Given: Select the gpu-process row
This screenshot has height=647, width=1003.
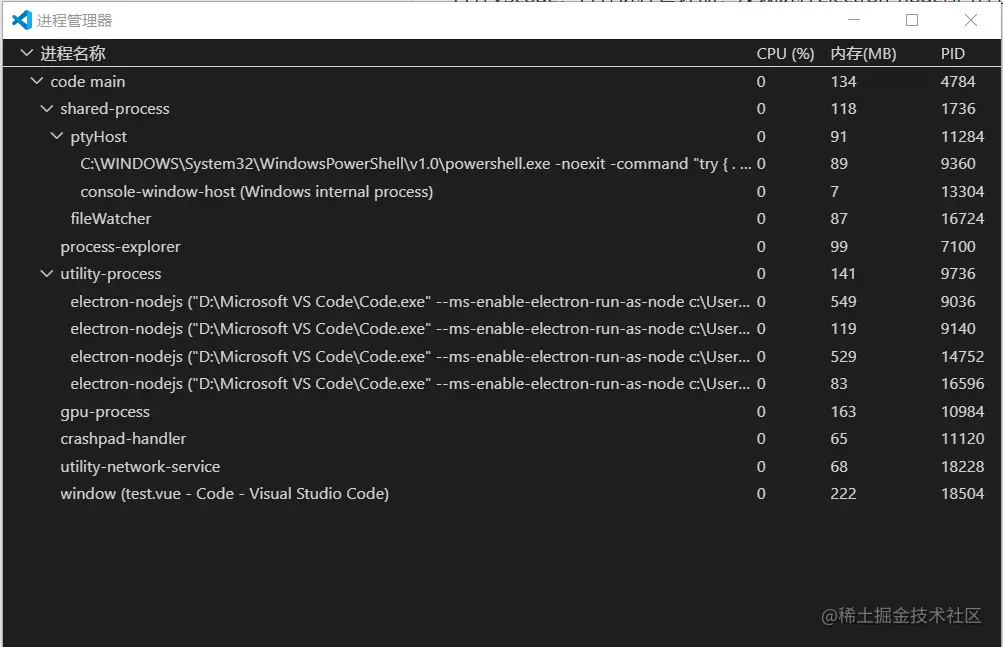Looking at the screenshot, I should (x=105, y=412).
